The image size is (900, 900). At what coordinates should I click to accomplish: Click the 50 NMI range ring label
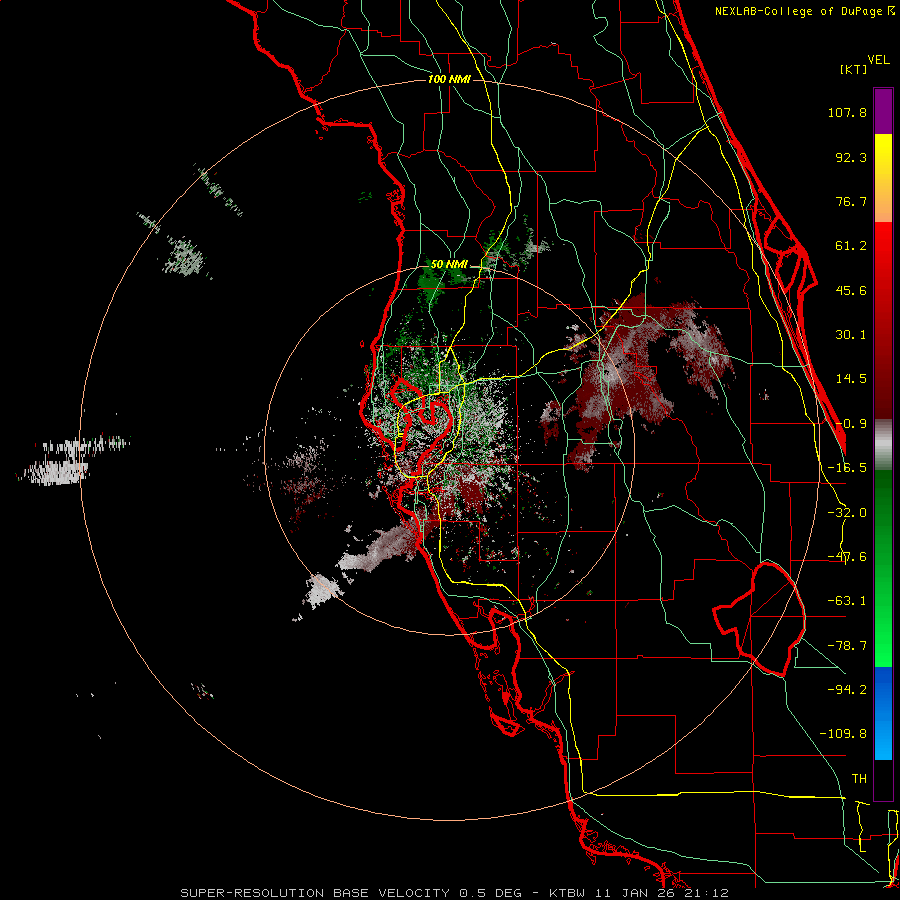pos(449,265)
